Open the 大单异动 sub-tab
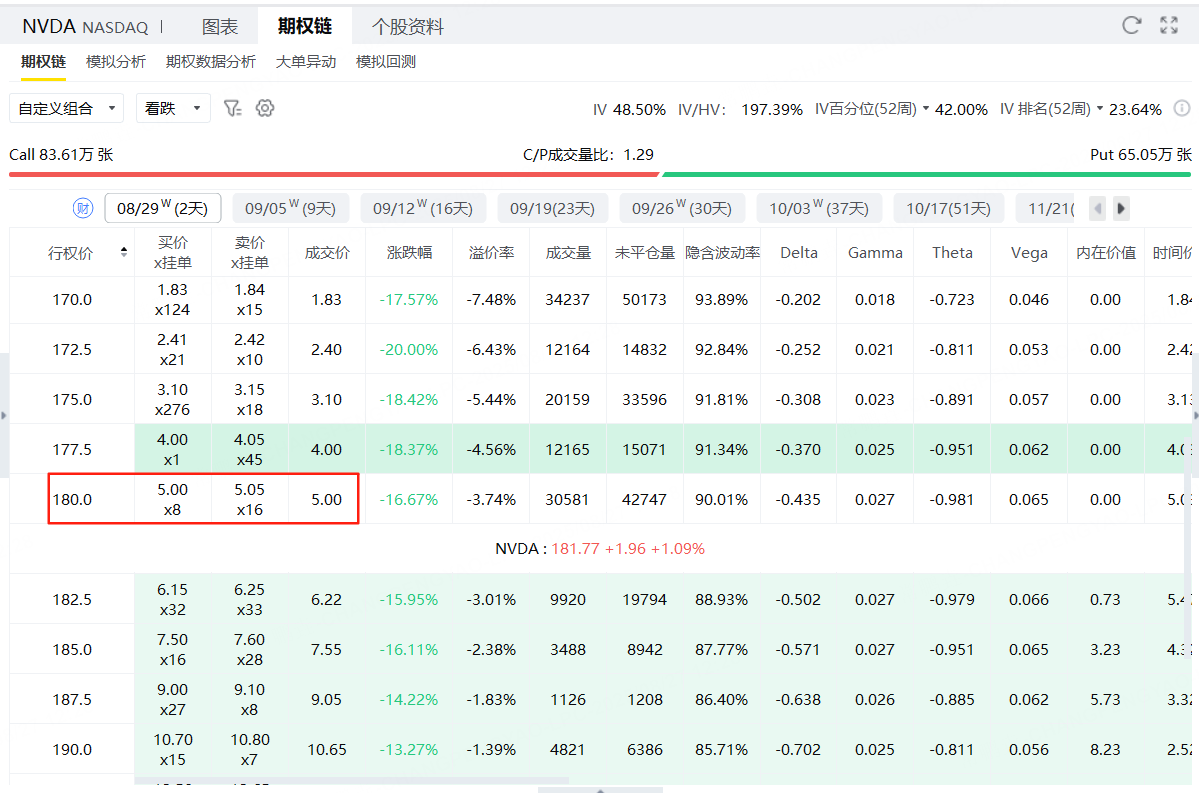 pos(305,62)
